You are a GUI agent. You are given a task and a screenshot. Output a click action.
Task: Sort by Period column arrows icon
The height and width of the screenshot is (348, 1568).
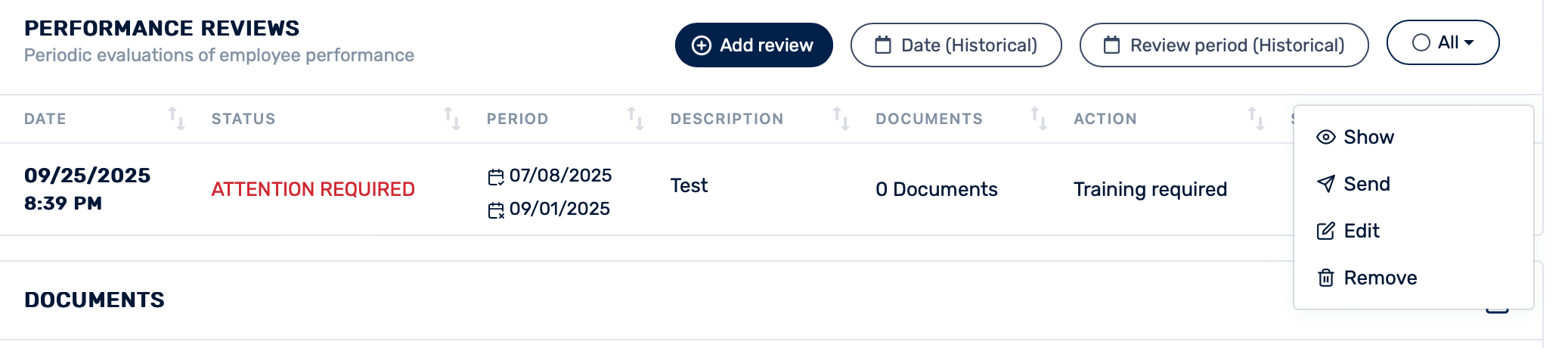click(x=635, y=119)
